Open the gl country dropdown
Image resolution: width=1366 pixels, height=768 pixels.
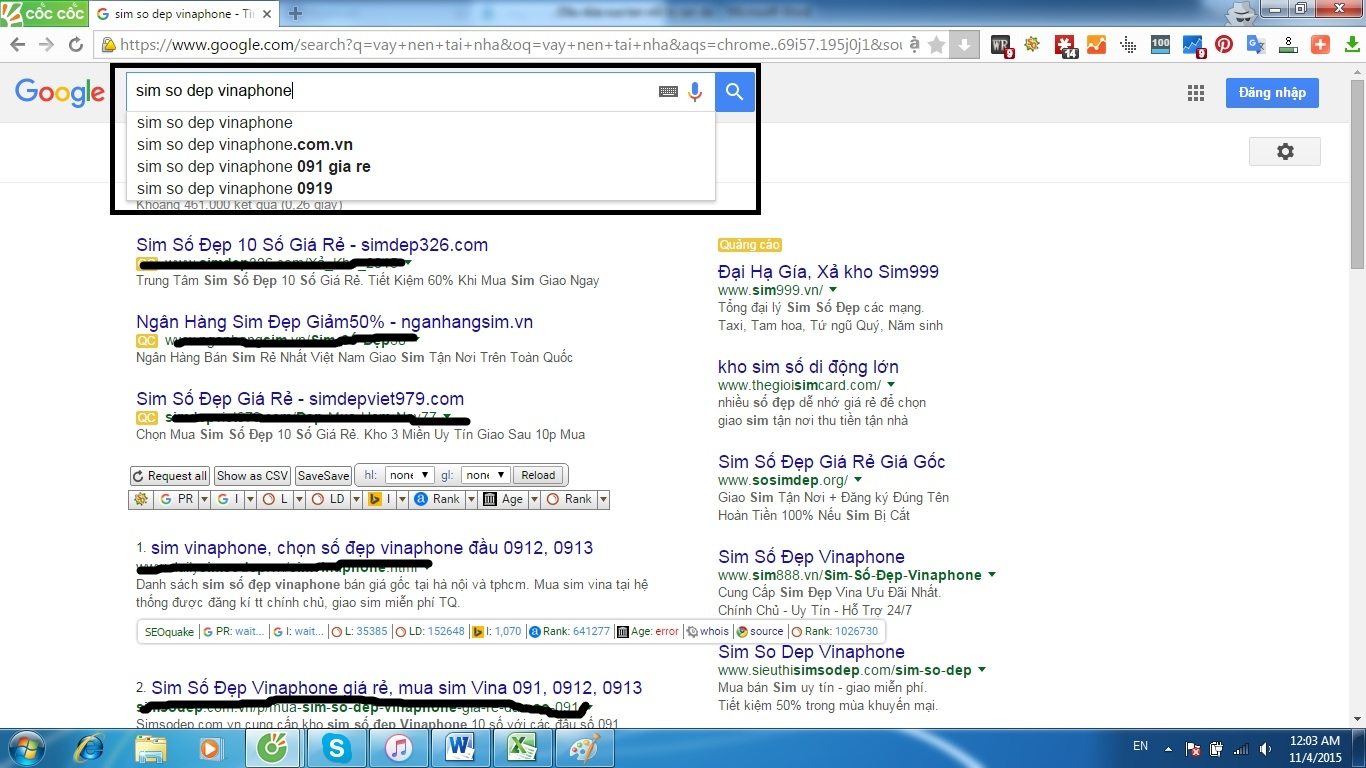[487, 475]
